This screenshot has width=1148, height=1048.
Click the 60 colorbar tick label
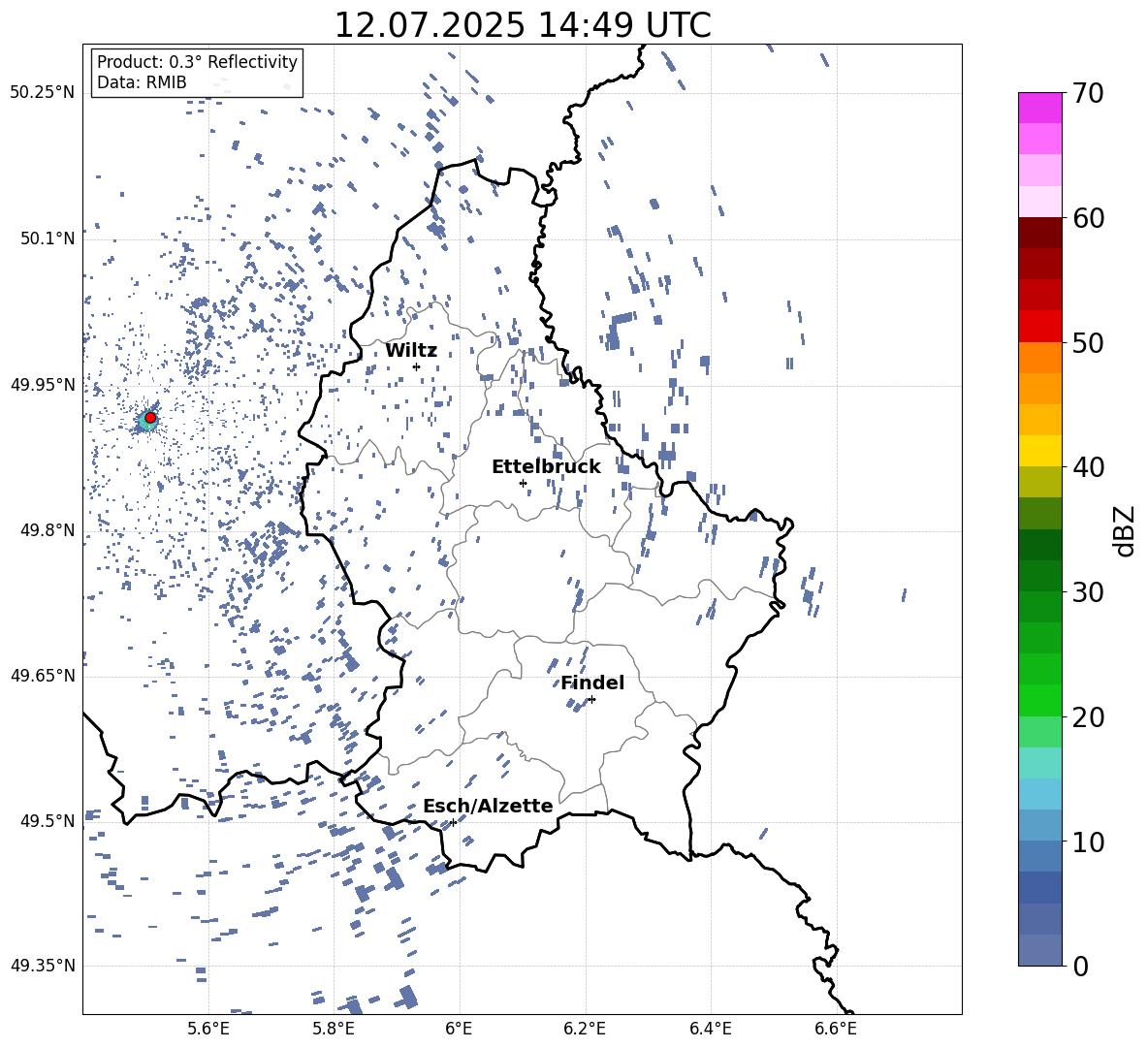tap(1088, 218)
